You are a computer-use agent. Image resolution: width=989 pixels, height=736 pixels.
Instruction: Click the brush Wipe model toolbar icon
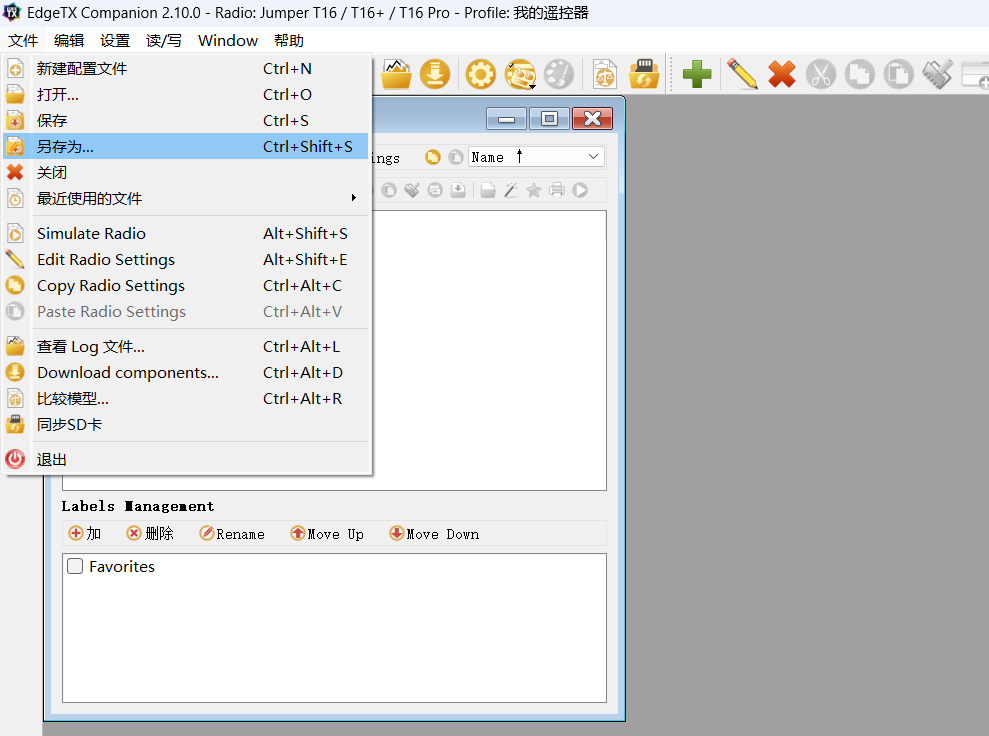coord(938,74)
